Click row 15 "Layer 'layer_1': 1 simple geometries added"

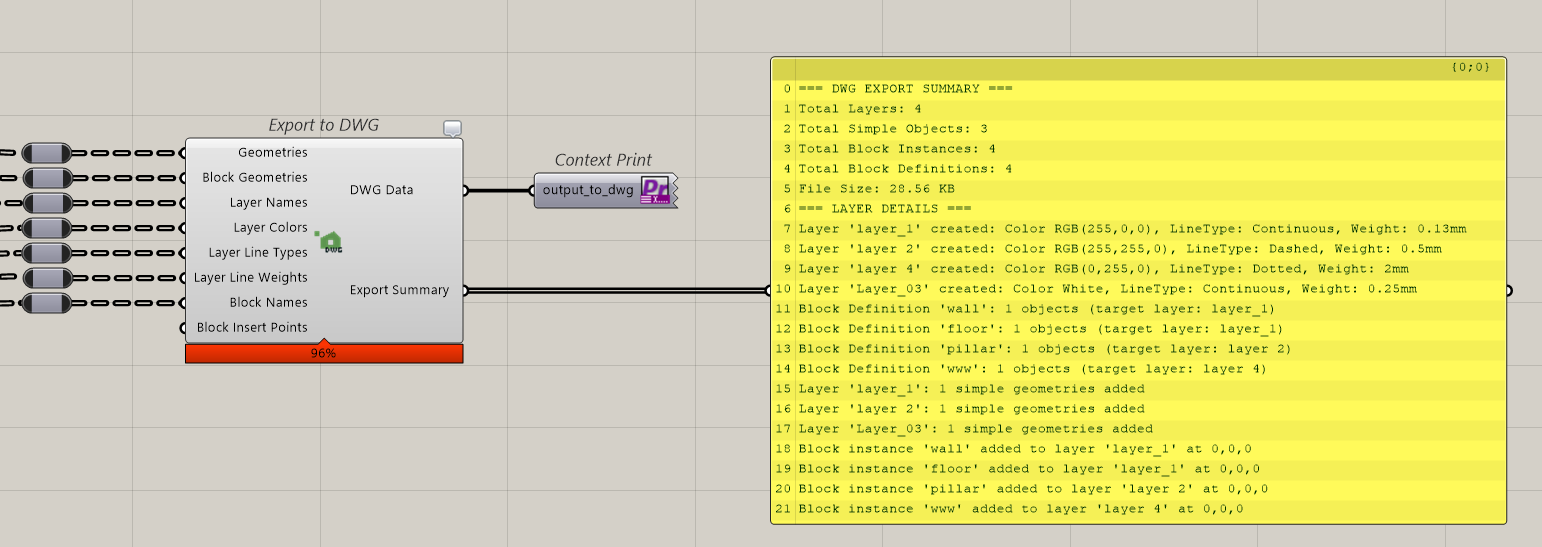(1139, 389)
